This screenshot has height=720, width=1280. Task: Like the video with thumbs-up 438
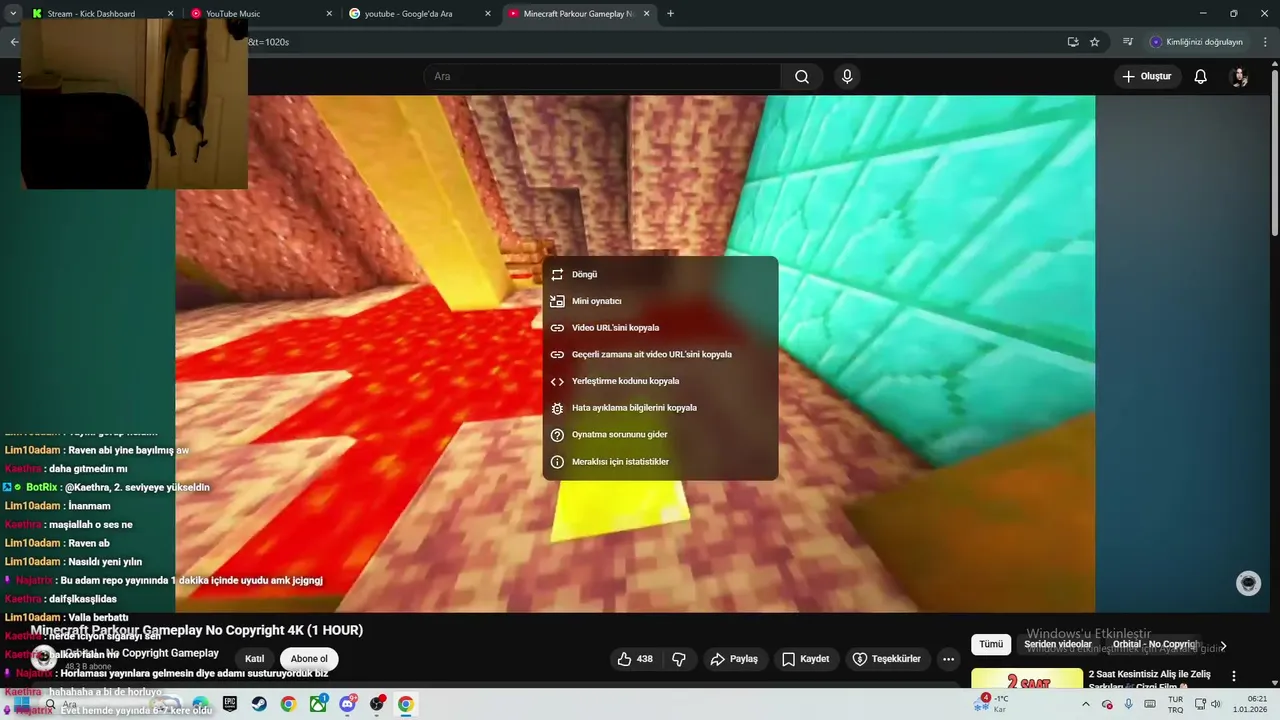coord(635,659)
